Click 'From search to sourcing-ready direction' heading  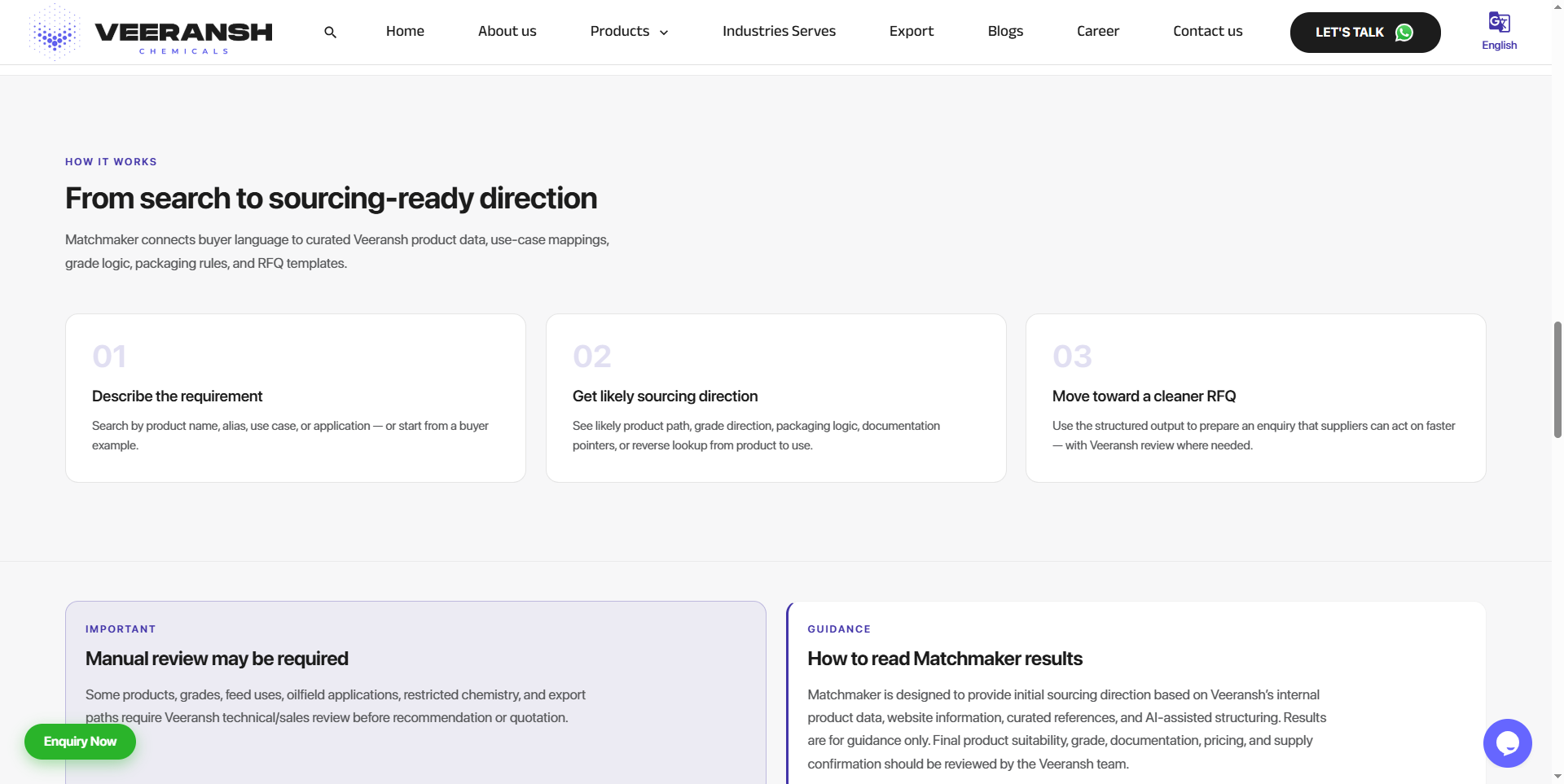[331, 199]
